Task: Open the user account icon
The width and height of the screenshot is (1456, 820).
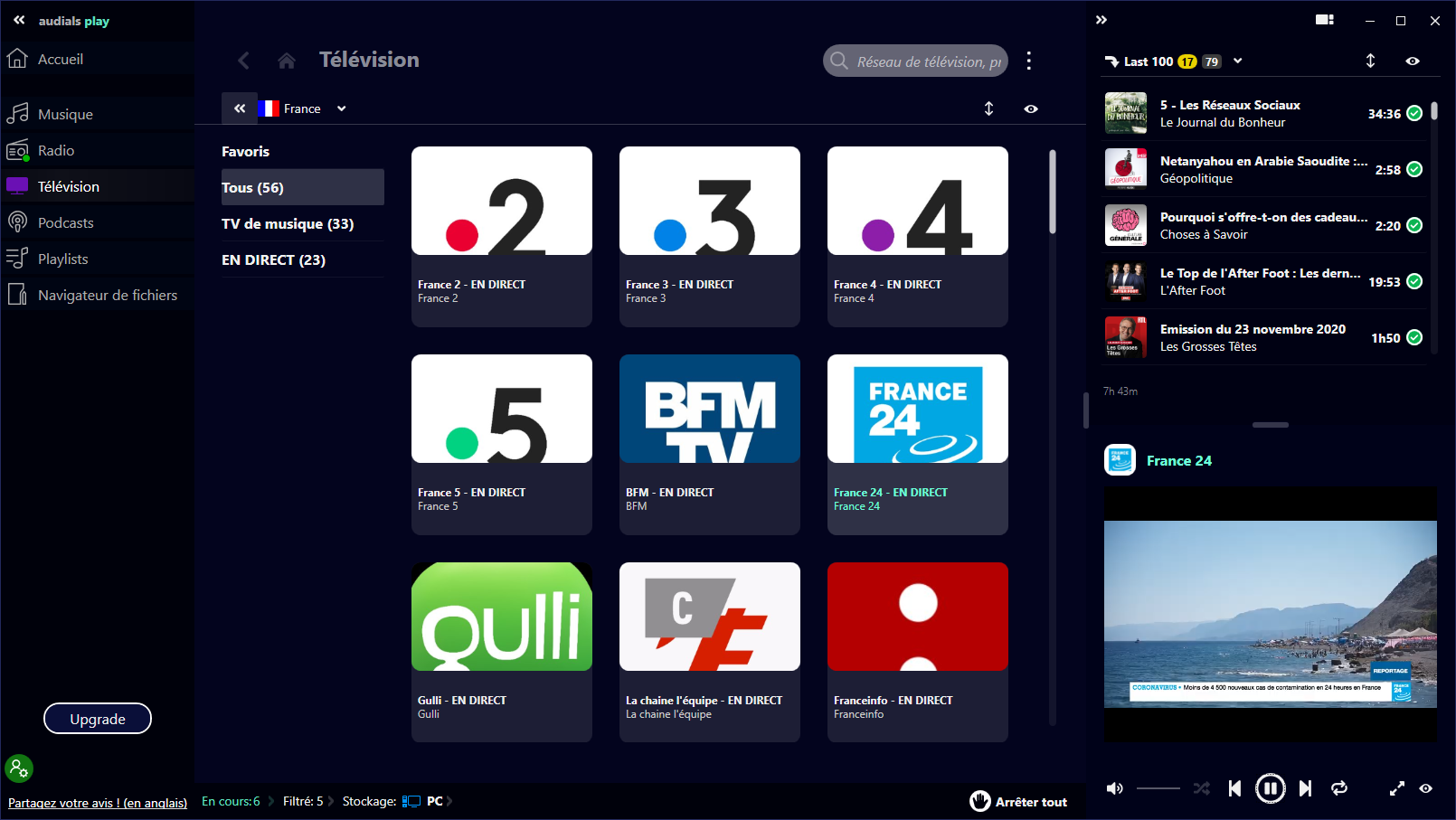Action: [18, 768]
